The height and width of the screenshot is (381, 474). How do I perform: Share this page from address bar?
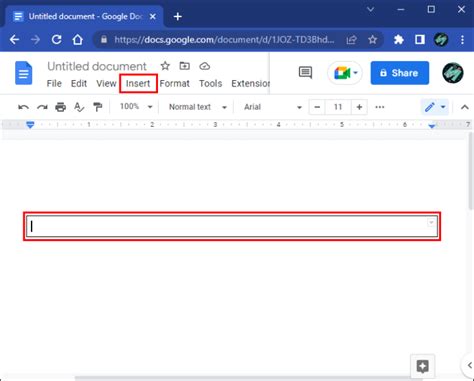coord(351,40)
